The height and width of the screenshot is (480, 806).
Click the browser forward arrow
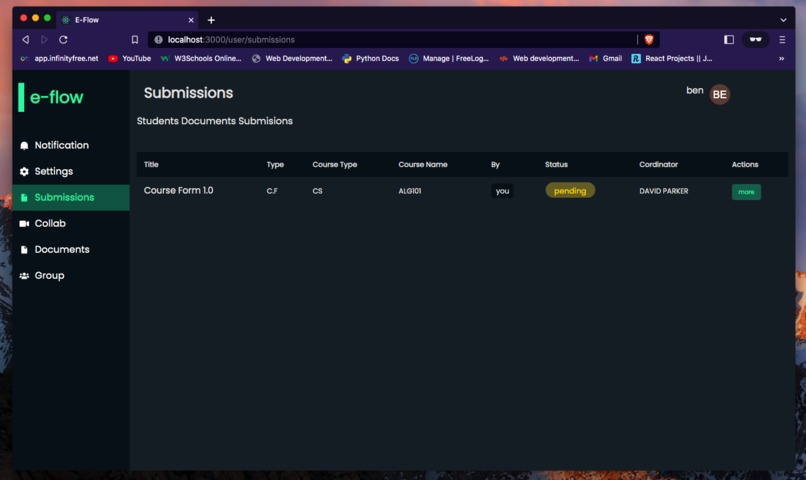(x=44, y=40)
